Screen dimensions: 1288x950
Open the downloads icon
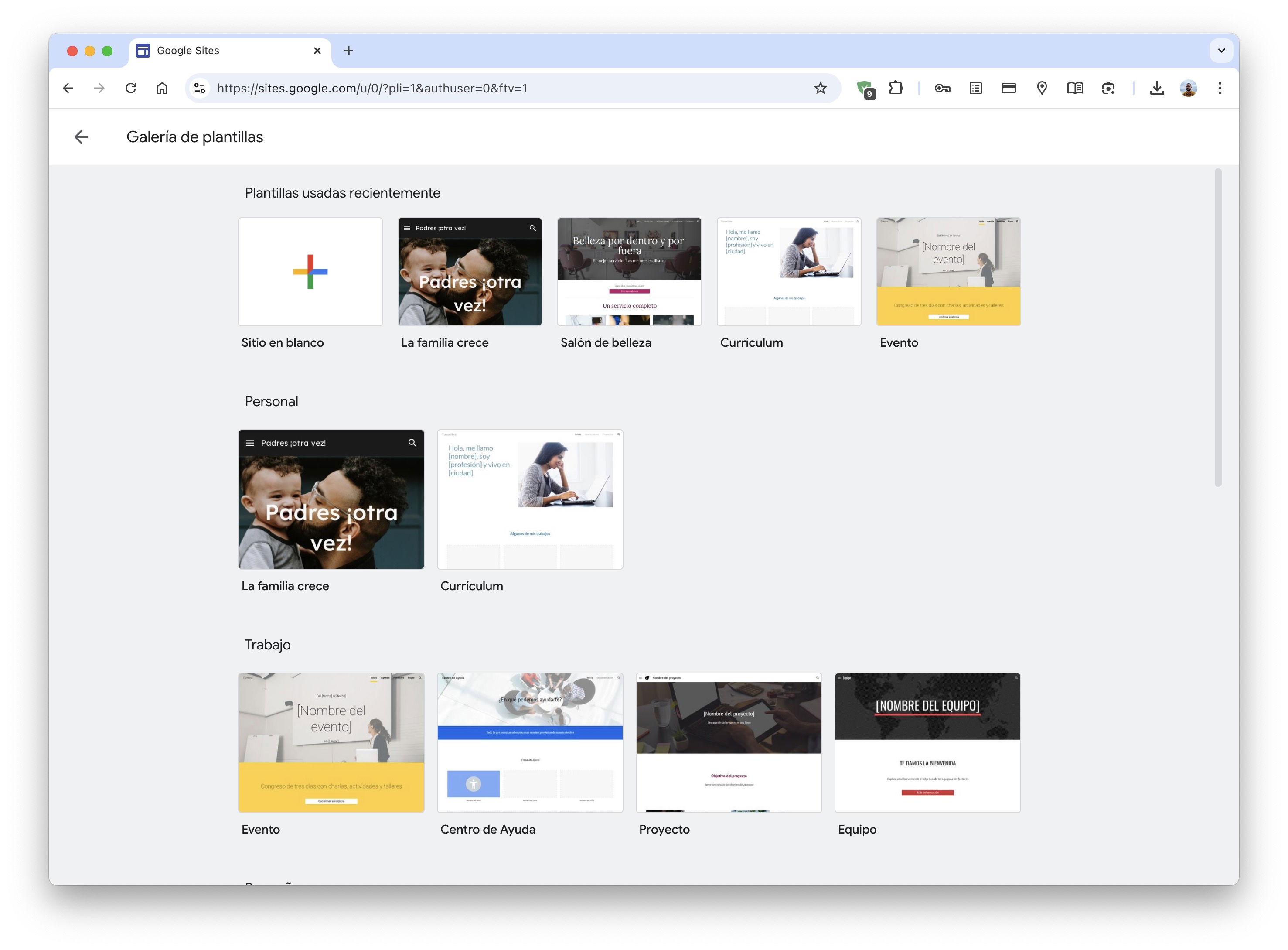(1157, 88)
